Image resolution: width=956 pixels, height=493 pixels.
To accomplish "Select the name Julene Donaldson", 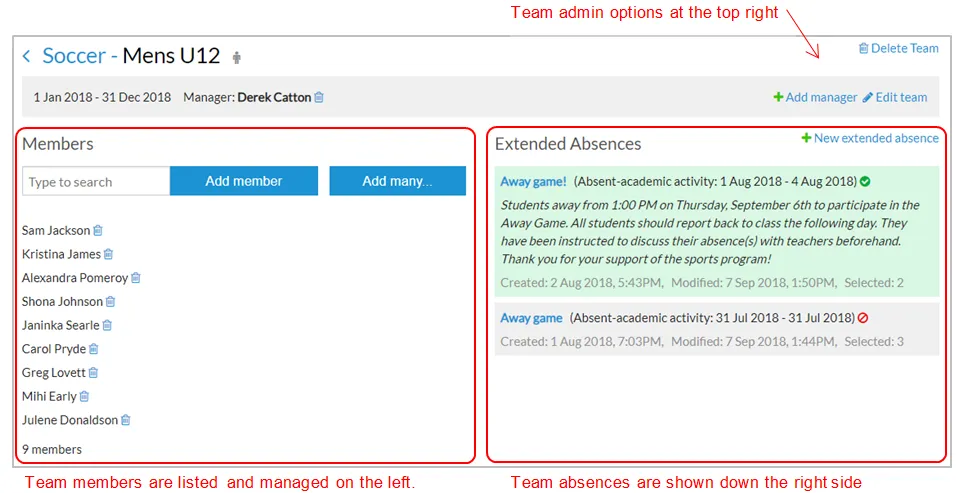I will tap(70, 420).
